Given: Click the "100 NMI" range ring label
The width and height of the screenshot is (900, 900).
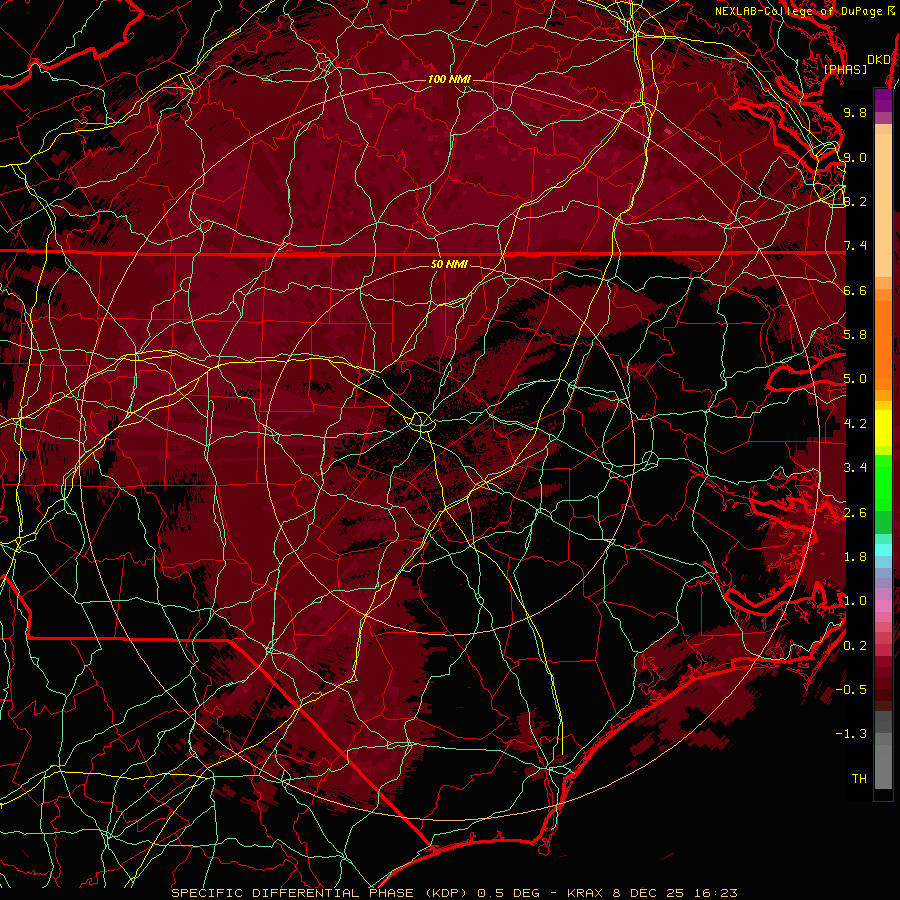Looking at the screenshot, I should (x=449, y=79).
